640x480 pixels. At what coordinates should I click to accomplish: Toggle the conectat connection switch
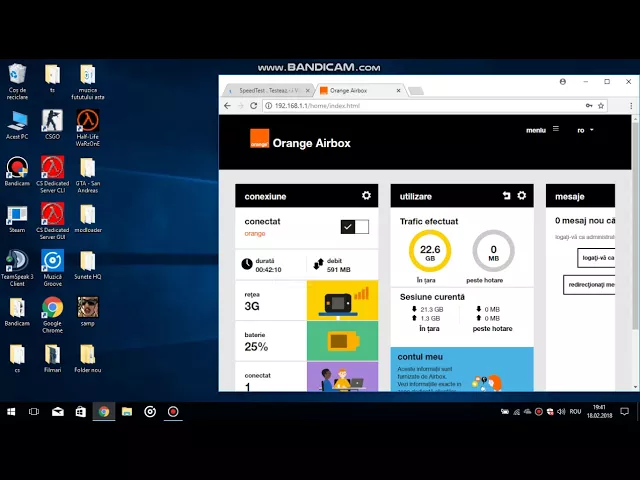click(x=355, y=227)
